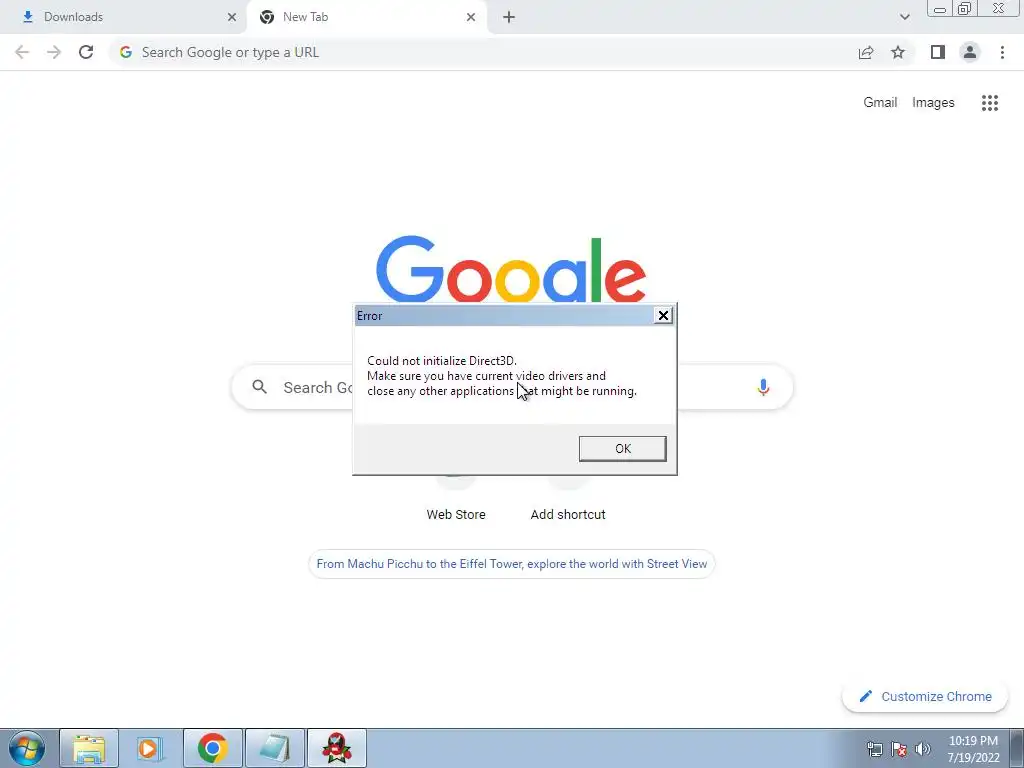The height and width of the screenshot is (768, 1024).
Task: Open the Gmail link
Action: (x=880, y=103)
